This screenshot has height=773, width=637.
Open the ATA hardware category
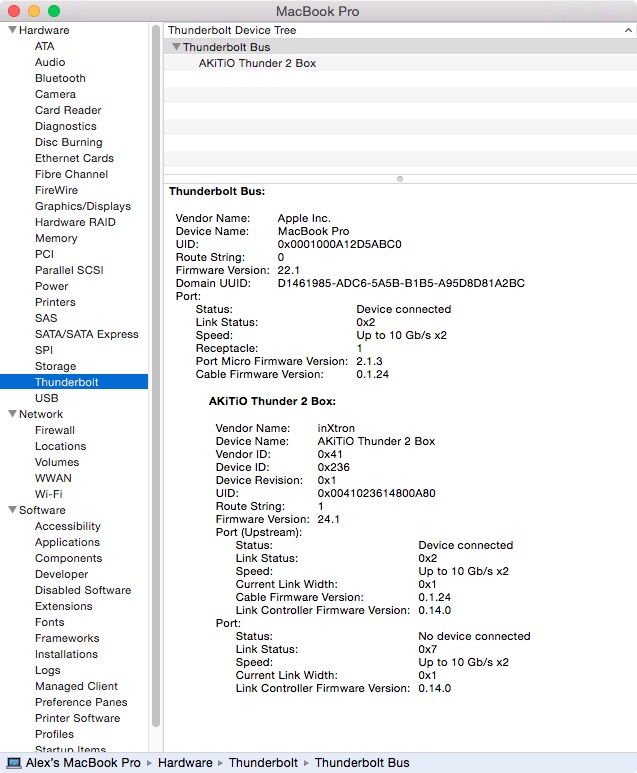tap(44, 46)
